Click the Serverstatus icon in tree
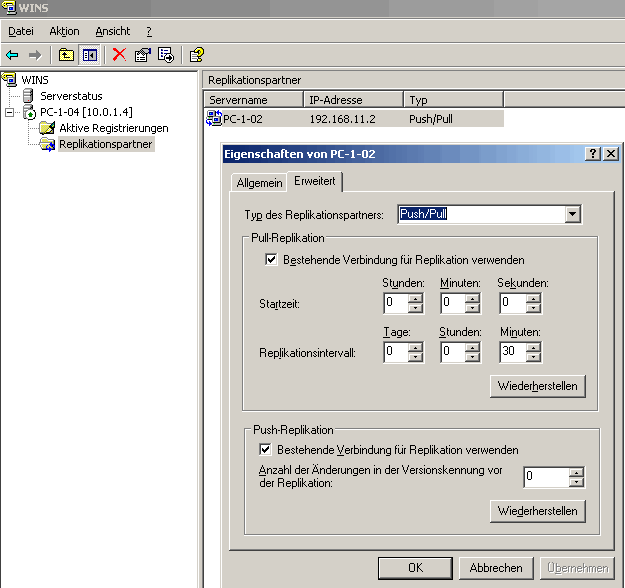Screen dimensions: 625x588 (x=28, y=96)
